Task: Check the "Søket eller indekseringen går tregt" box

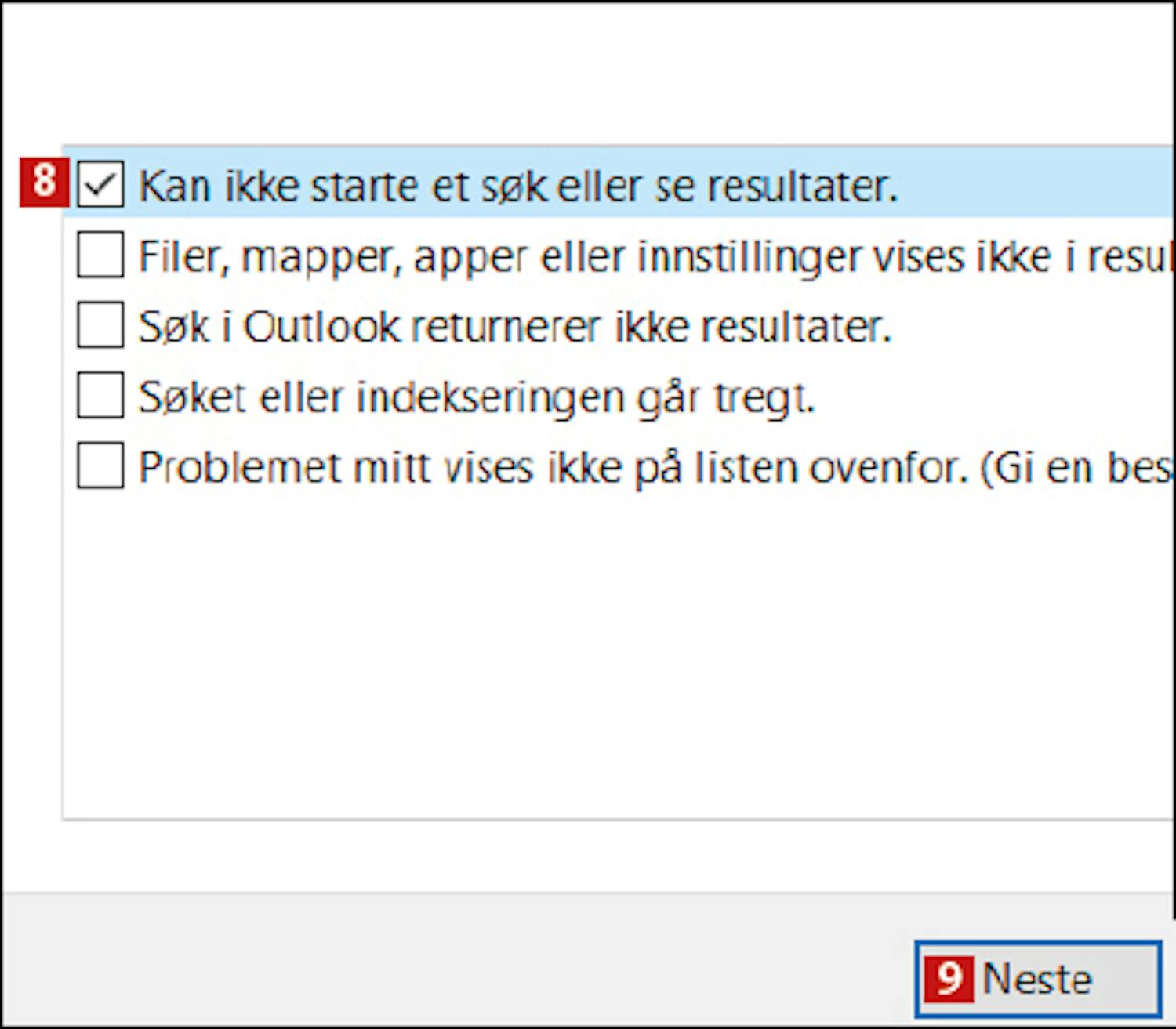Action: click(x=100, y=395)
